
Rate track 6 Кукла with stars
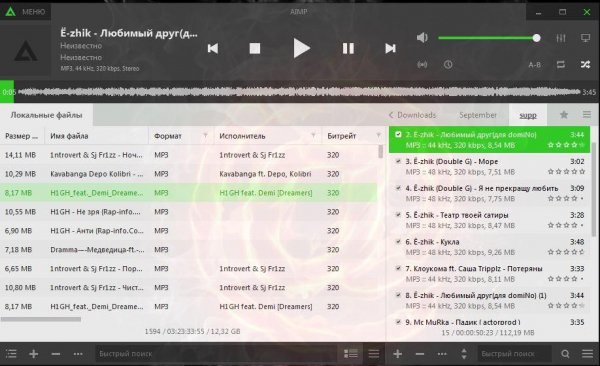tap(566, 252)
